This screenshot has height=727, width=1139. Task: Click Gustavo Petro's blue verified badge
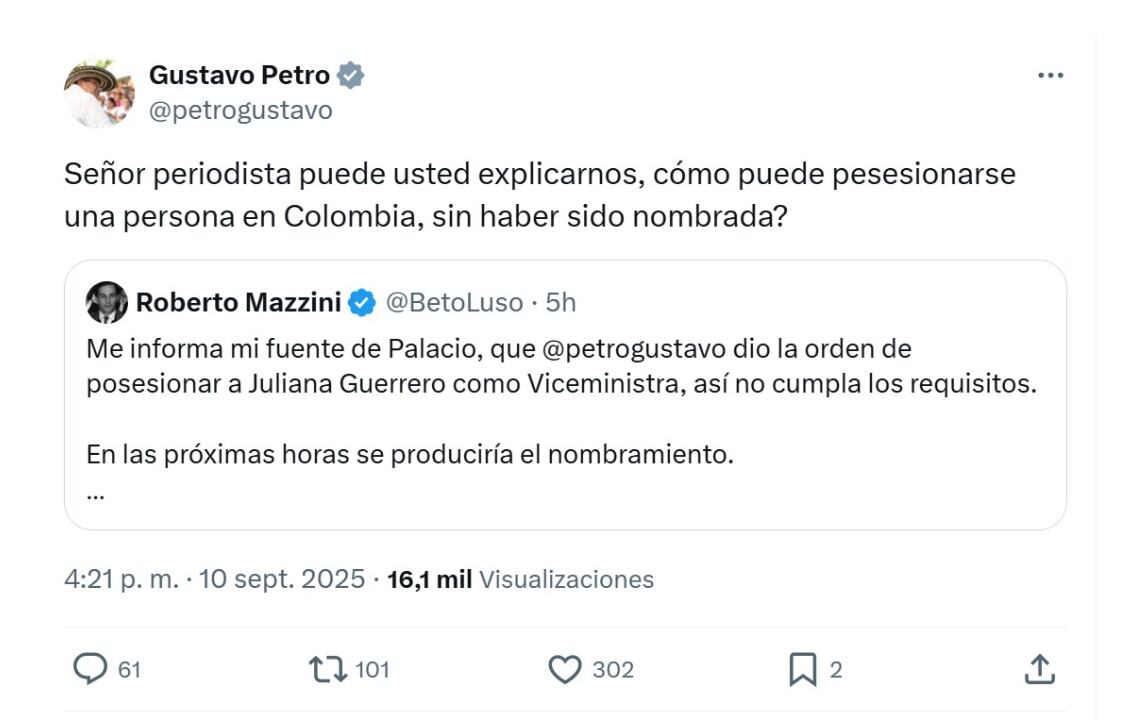[x=348, y=73]
